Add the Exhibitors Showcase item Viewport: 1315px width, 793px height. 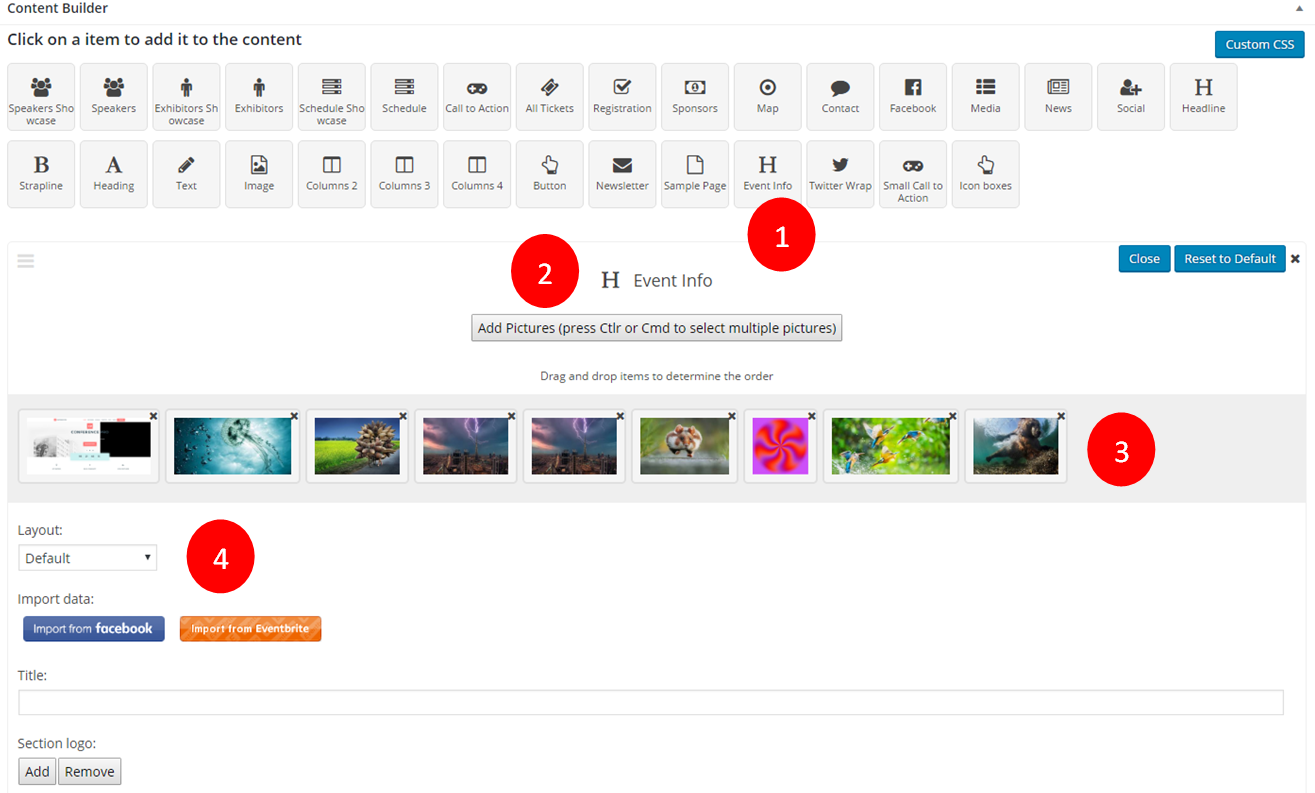click(186, 97)
